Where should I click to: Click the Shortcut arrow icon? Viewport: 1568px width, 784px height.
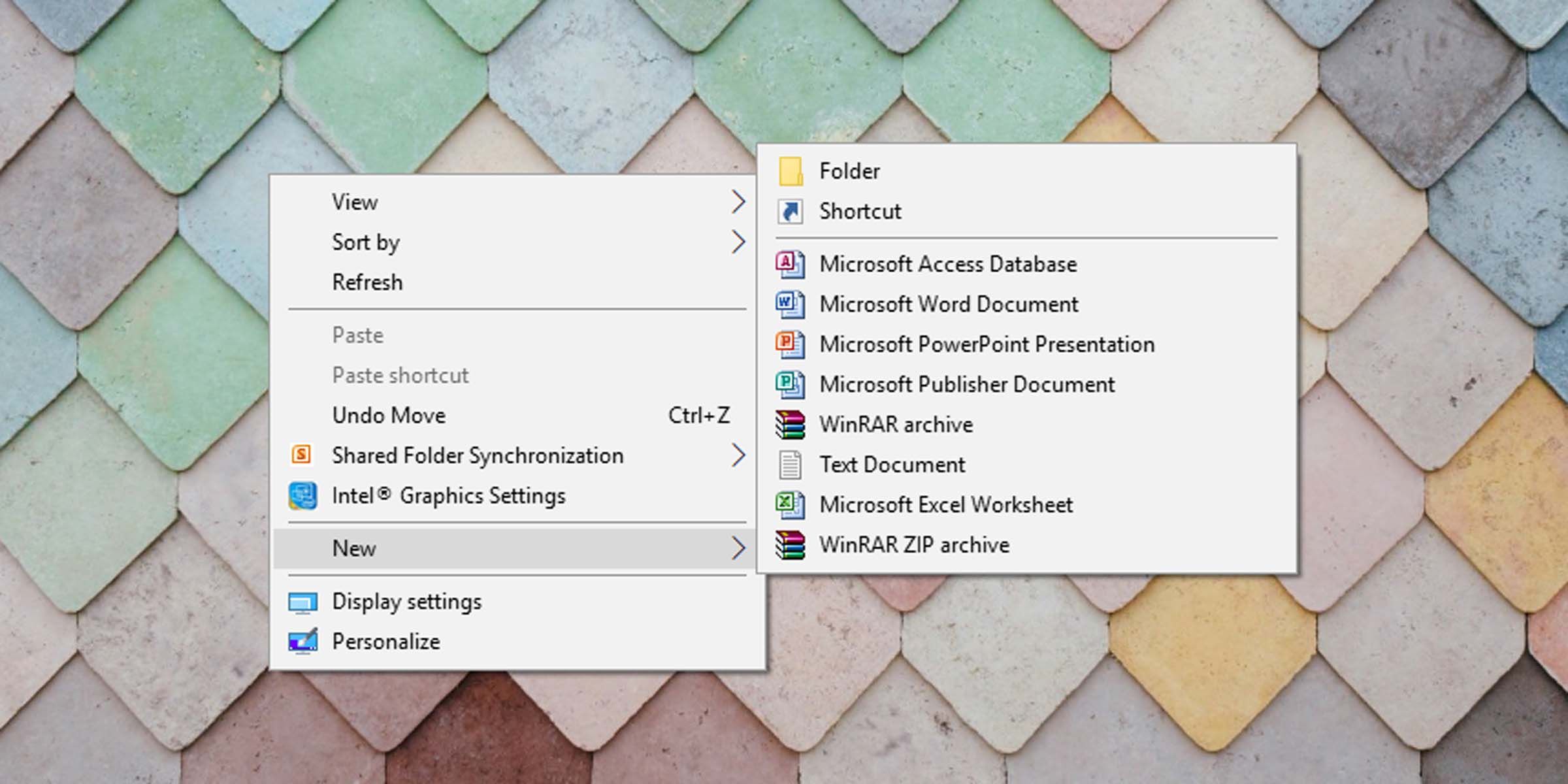click(790, 212)
